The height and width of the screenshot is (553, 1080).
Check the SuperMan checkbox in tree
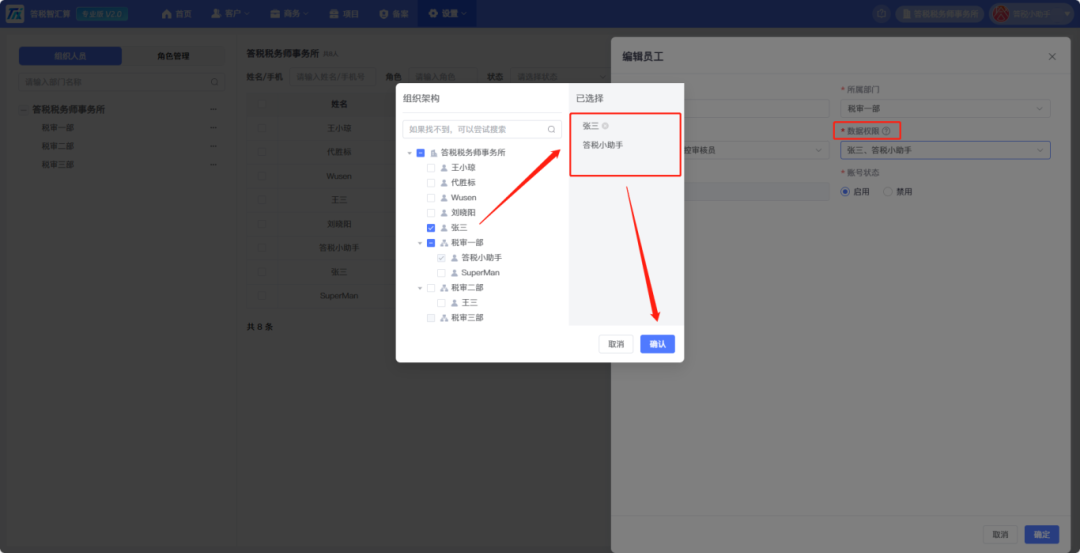click(x=442, y=273)
